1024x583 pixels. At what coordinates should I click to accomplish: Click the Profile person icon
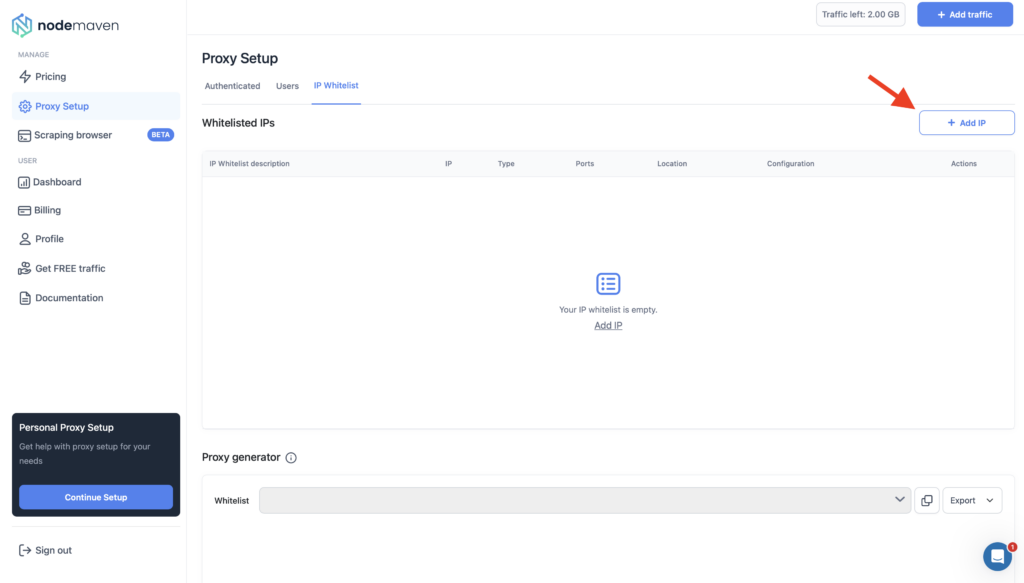click(x=25, y=239)
